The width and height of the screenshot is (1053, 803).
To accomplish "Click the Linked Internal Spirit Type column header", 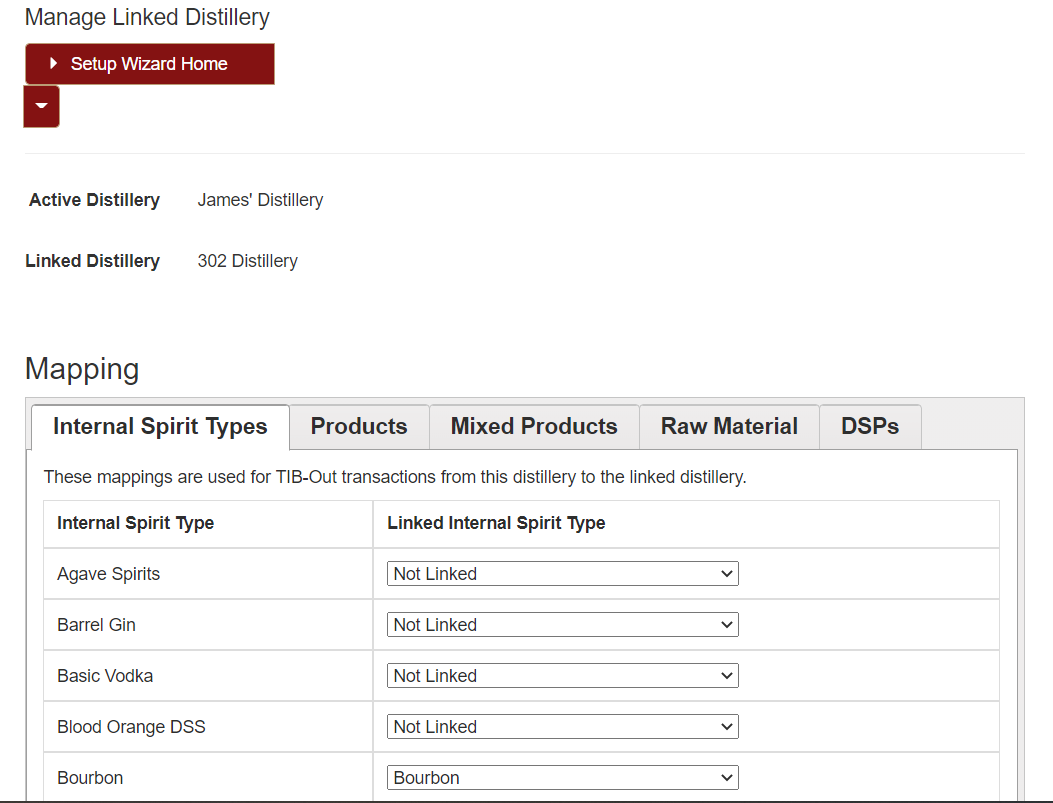I will [496, 523].
